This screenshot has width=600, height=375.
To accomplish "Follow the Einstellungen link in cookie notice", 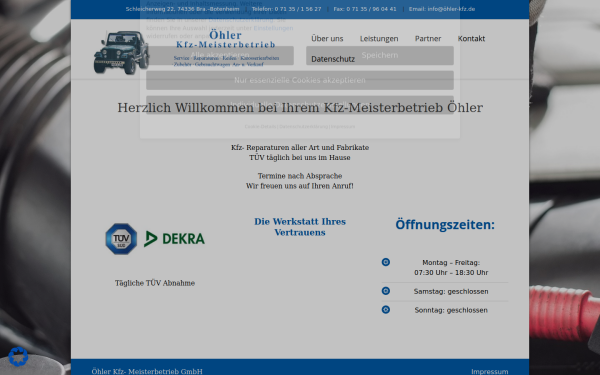I will (x=273, y=28).
